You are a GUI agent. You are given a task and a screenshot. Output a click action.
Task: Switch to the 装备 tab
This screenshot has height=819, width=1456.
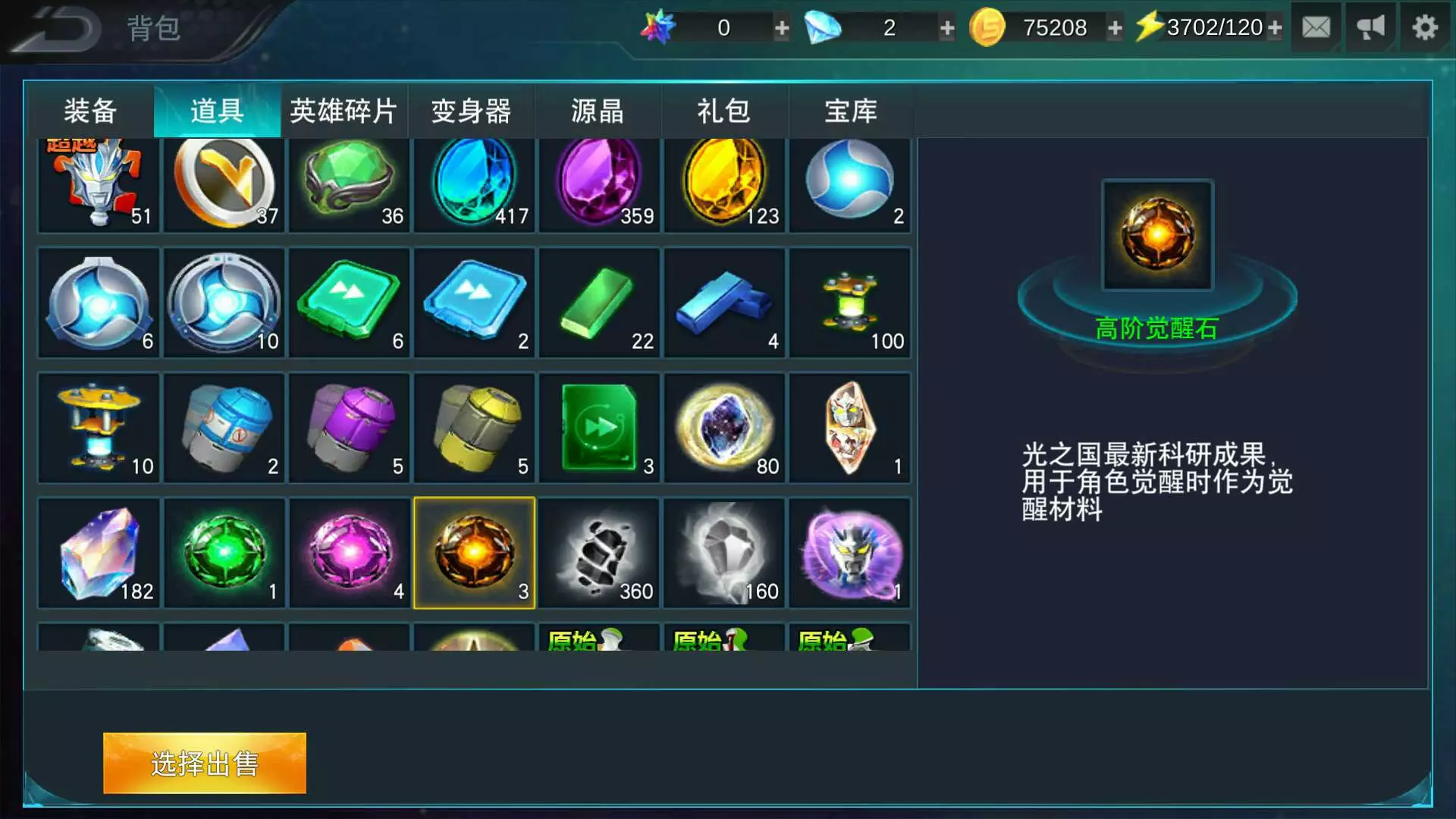(x=90, y=111)
